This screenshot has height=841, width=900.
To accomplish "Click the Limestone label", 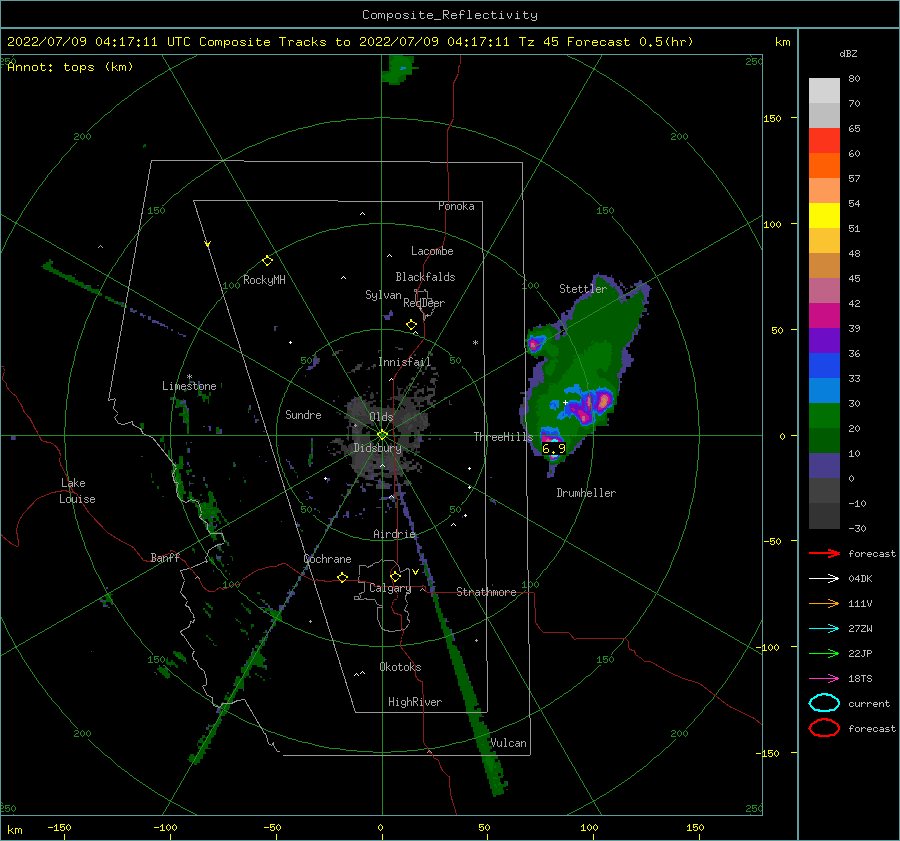I will point(189,386).
